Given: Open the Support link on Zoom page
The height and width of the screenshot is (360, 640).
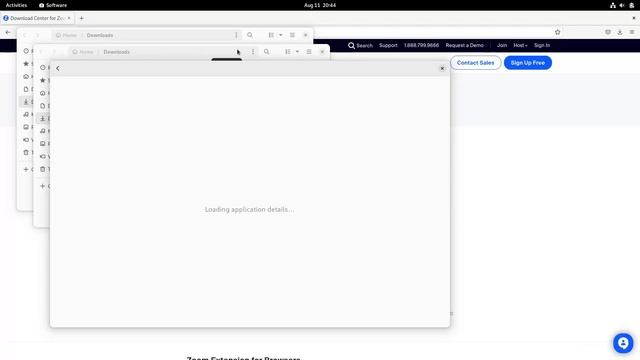Looking at the screenshot, I should [388, 45].
